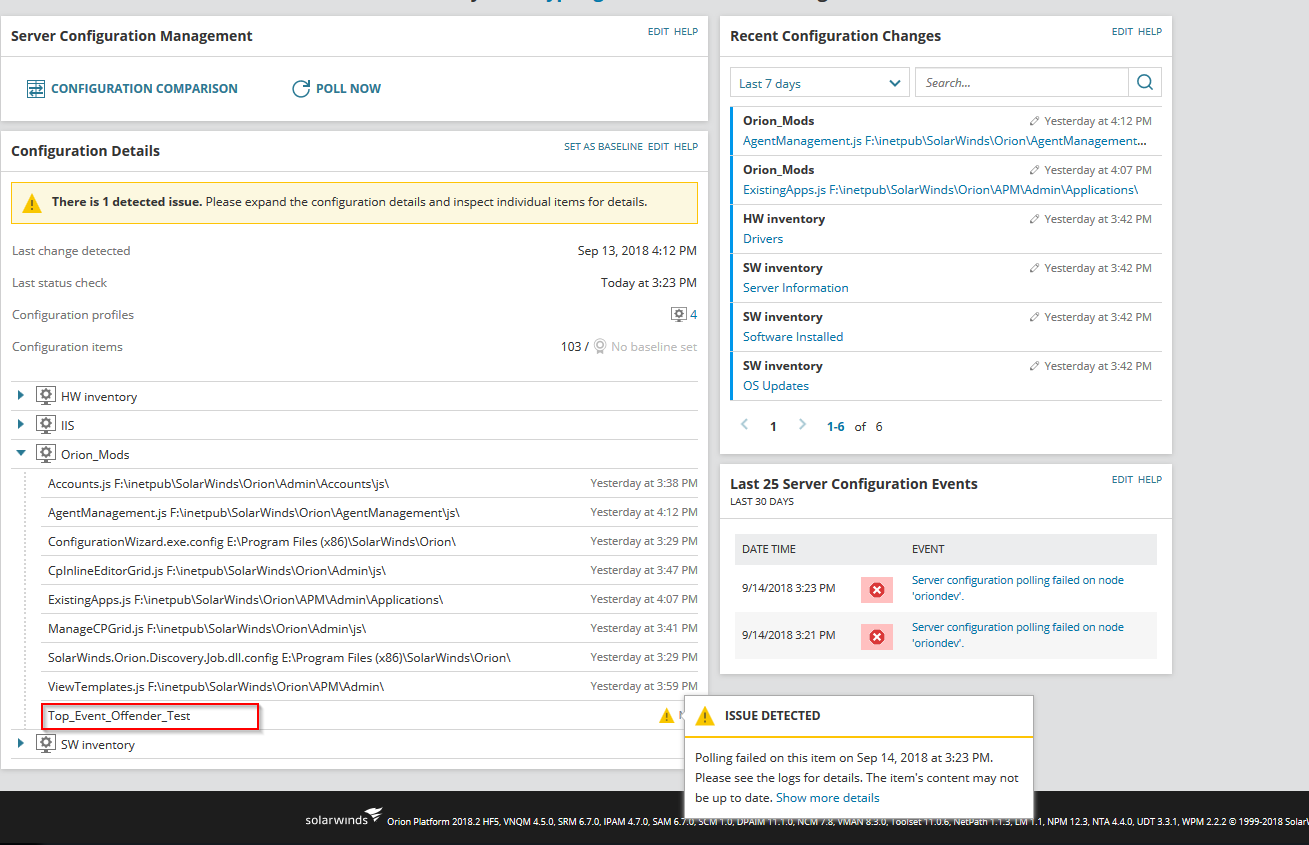Click Orion_Mods profile gear icon

coord(45,453)
